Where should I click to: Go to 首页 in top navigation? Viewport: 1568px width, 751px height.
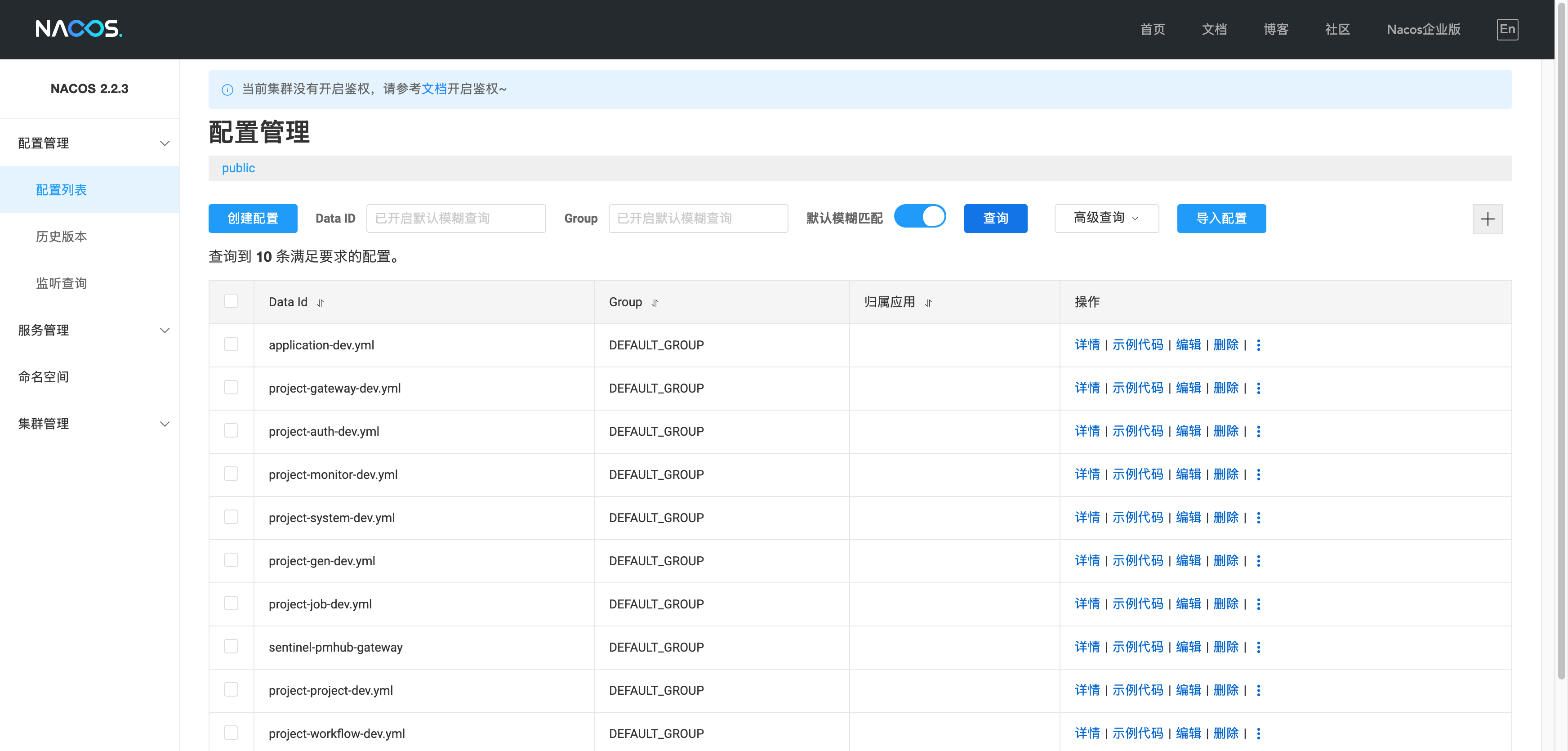coord(1152,29)
